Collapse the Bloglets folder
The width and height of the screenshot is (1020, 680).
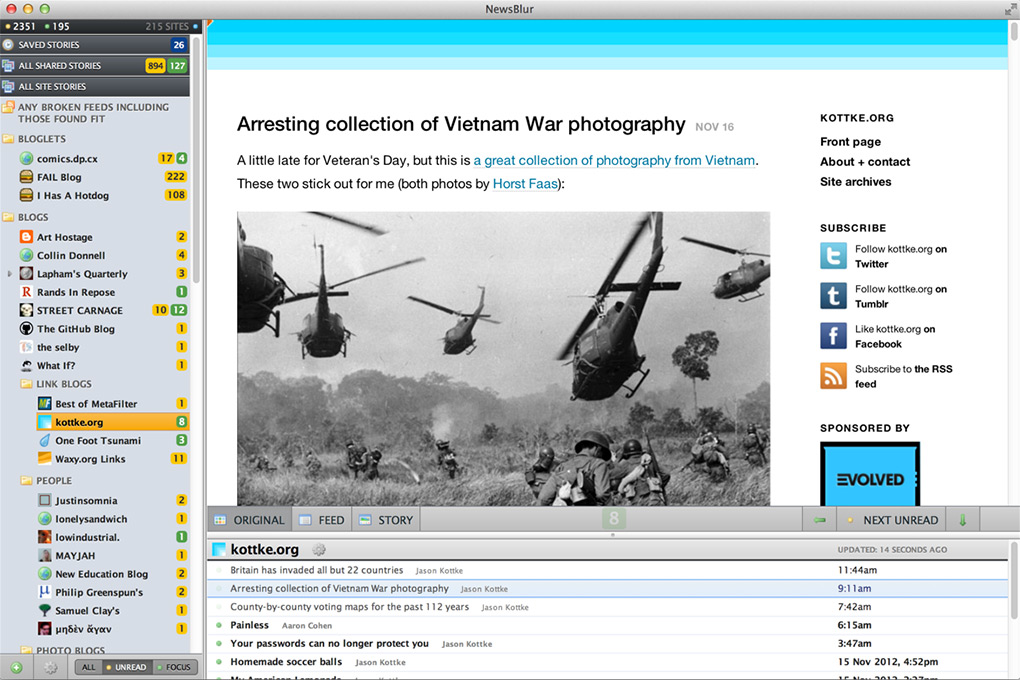pyautogui.click(x=9, y=139)
